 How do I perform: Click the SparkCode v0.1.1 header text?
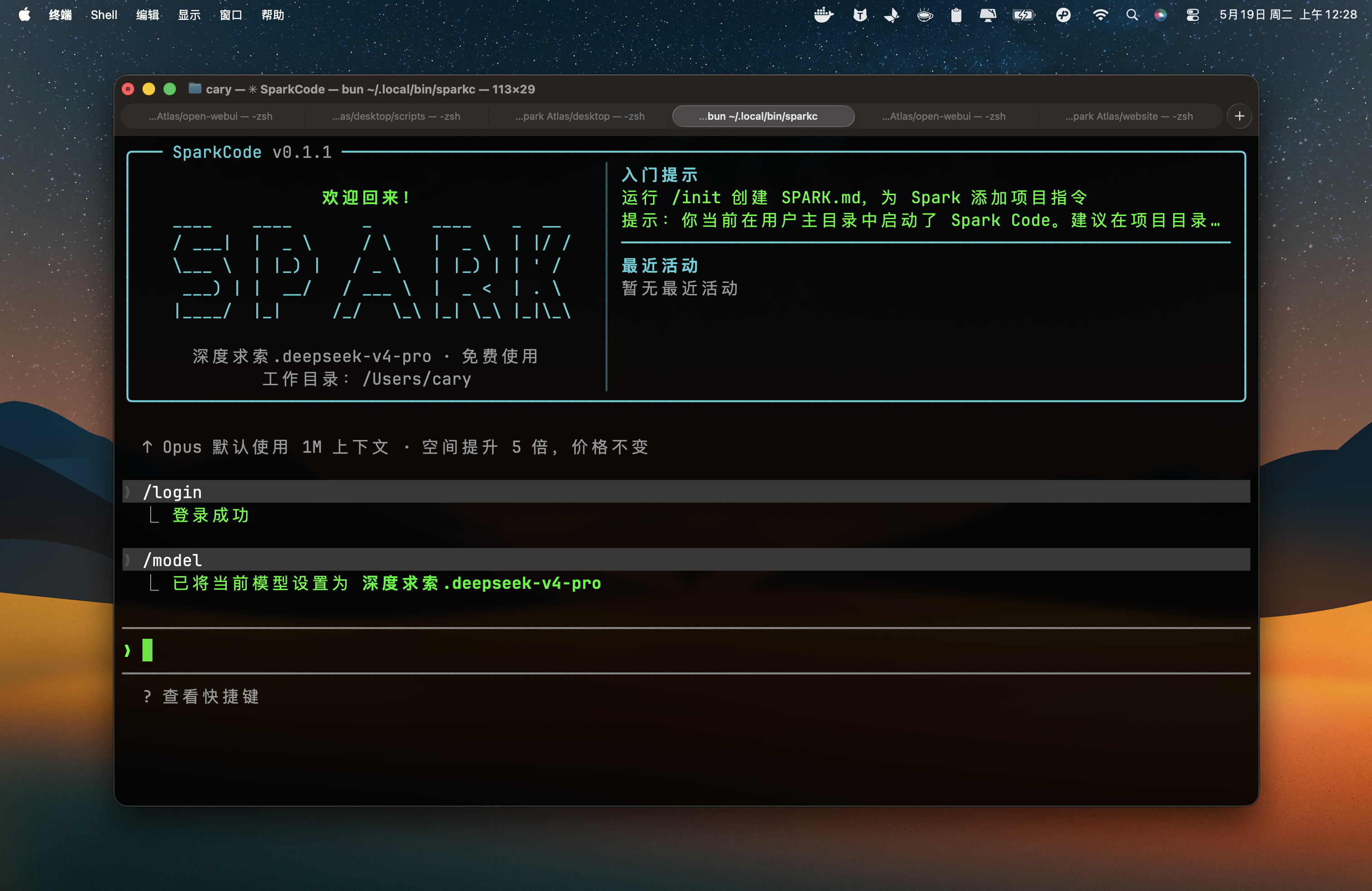pyautogui.click(x=252, y=152)
